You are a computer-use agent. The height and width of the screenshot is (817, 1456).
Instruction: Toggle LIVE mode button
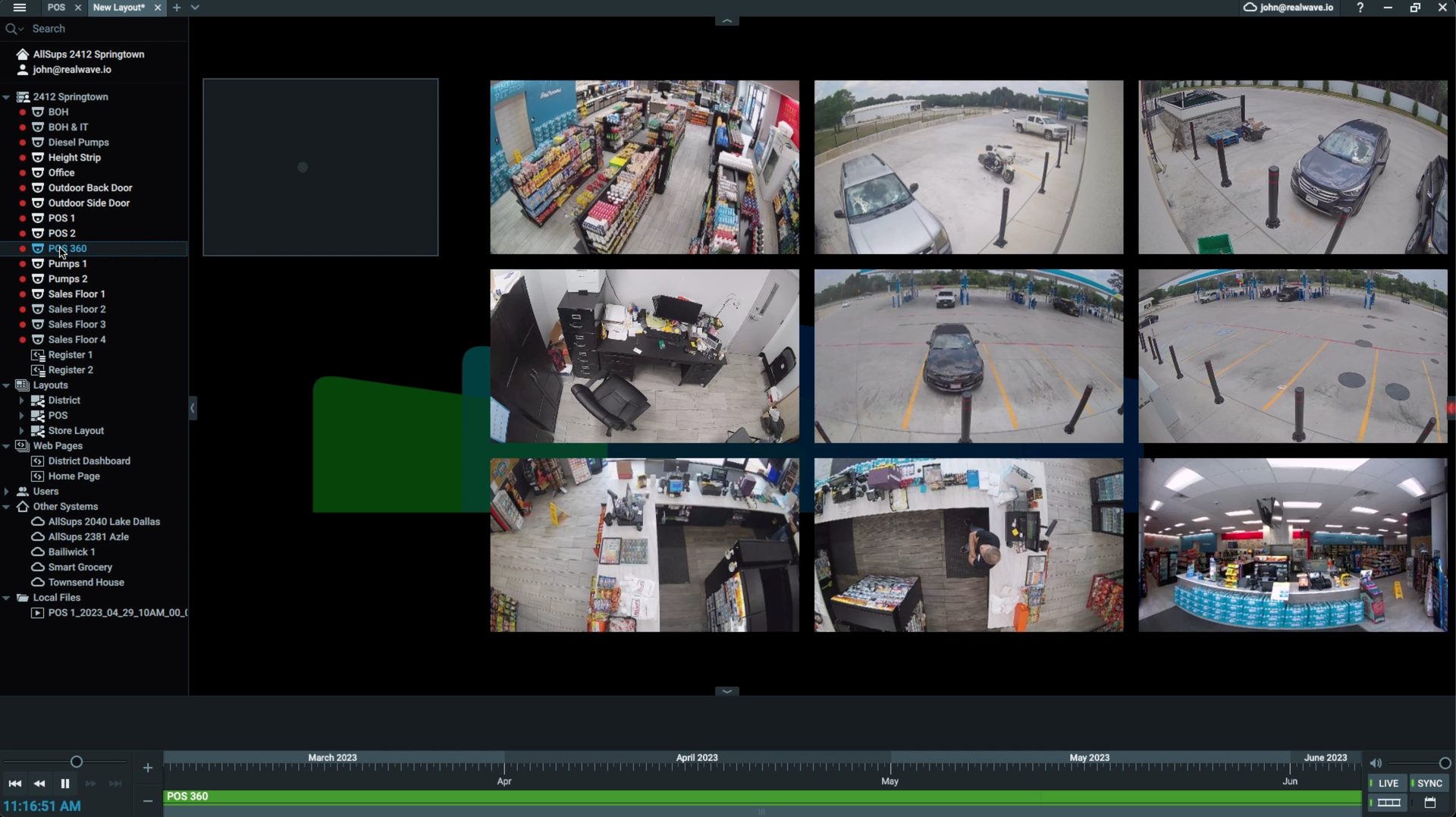click(1388, 784)
